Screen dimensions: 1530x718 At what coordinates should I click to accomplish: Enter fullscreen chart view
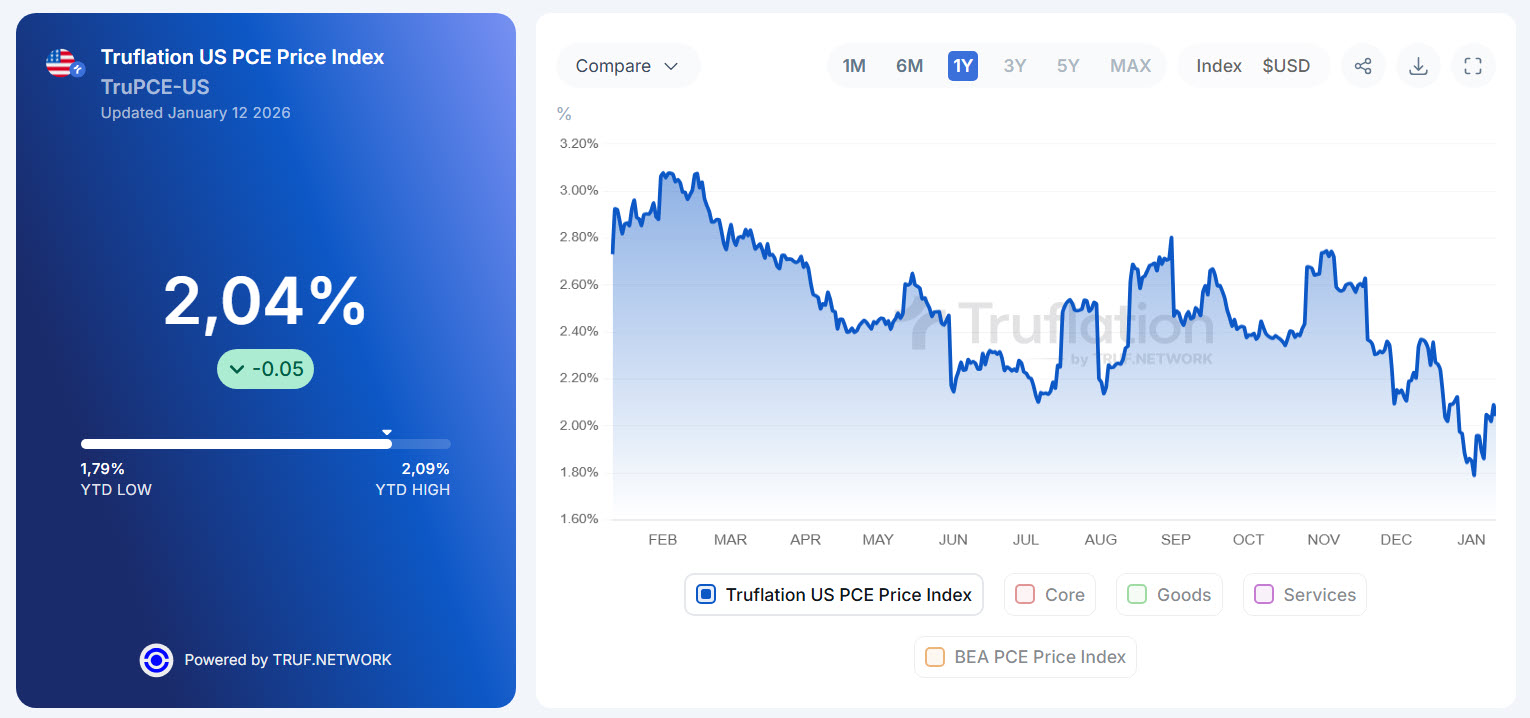tap(1472, 66)
